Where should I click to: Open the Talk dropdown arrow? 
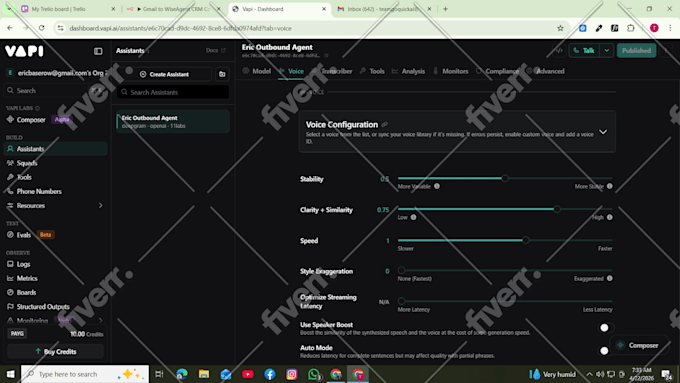pyautogui.click(x=607, y=50)
